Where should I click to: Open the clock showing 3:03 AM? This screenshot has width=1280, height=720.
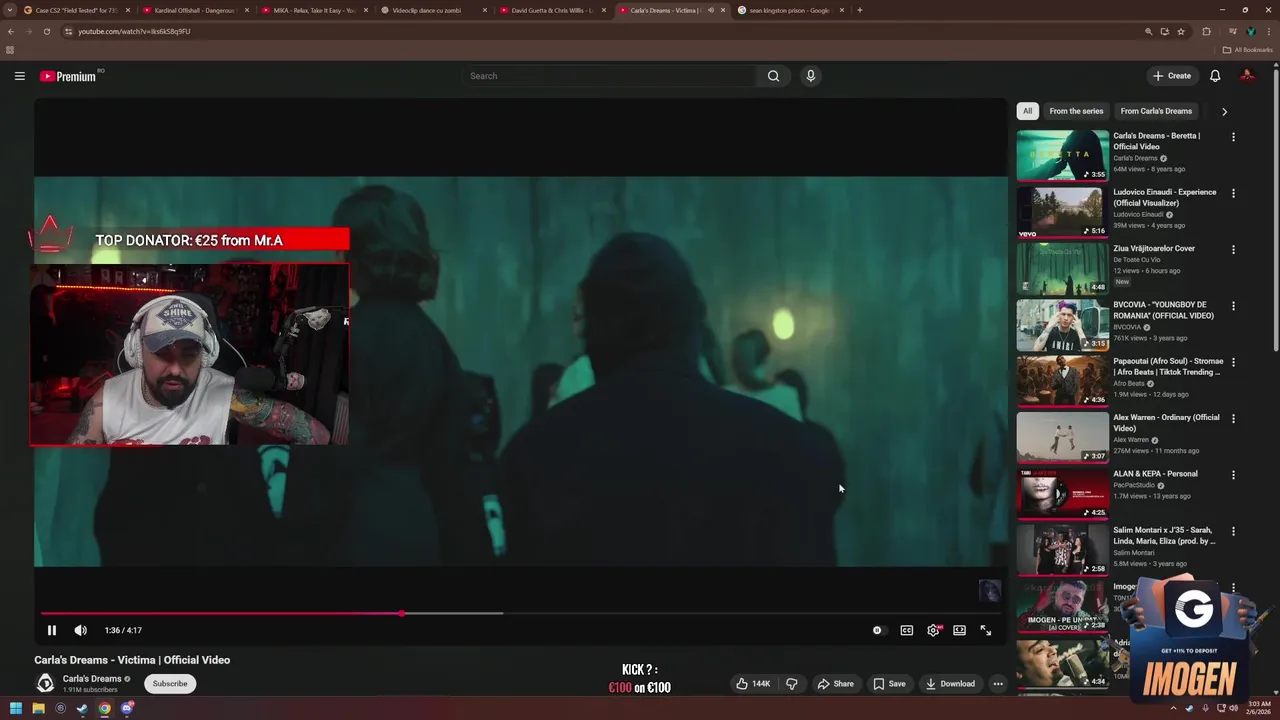[1259, 708]
